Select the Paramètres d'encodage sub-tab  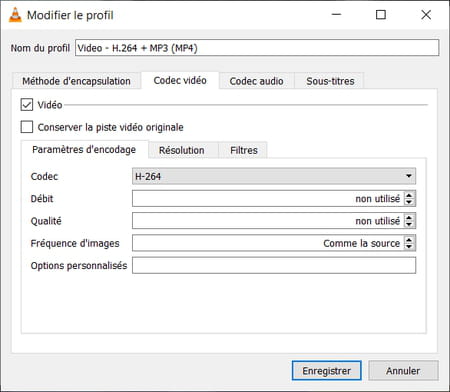(x=84, y=150)
